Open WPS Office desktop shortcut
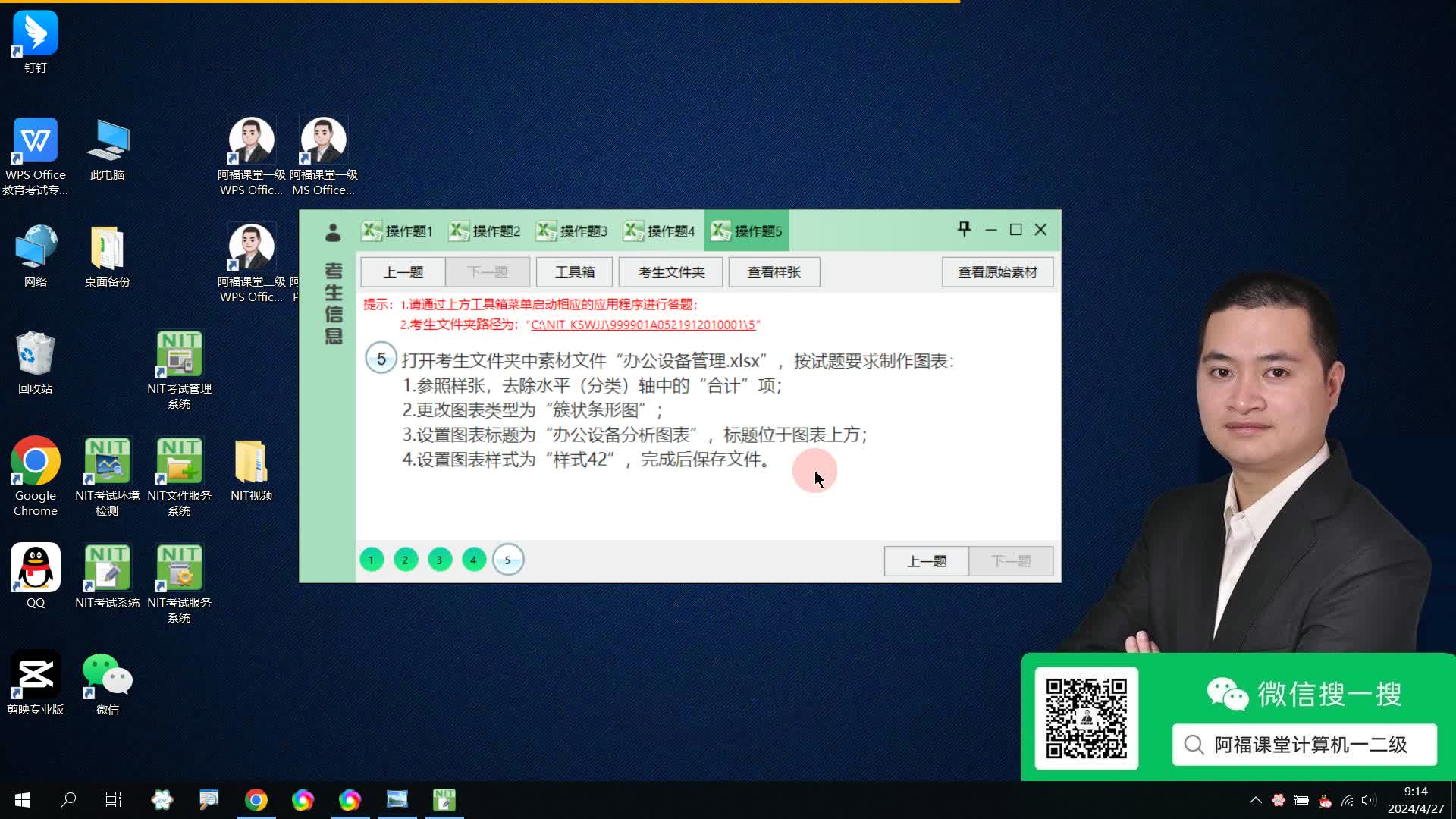The width and height of the screenshot is (1456, 819). point(35,141)
